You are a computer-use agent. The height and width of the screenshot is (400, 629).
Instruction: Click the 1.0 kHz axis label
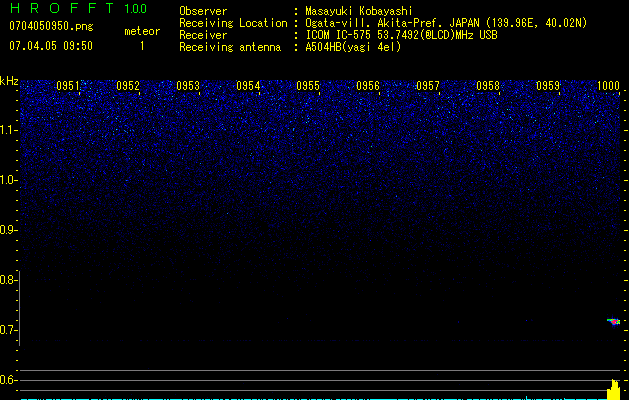point(8,180)
